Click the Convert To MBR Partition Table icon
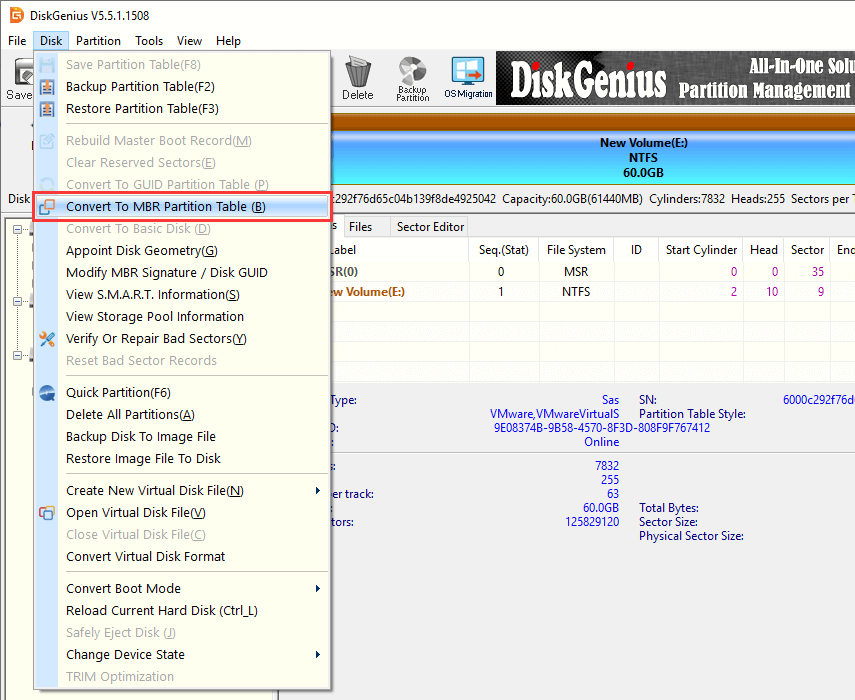Image resolution: width=855 pixels, height=700 pixels. 47,207
